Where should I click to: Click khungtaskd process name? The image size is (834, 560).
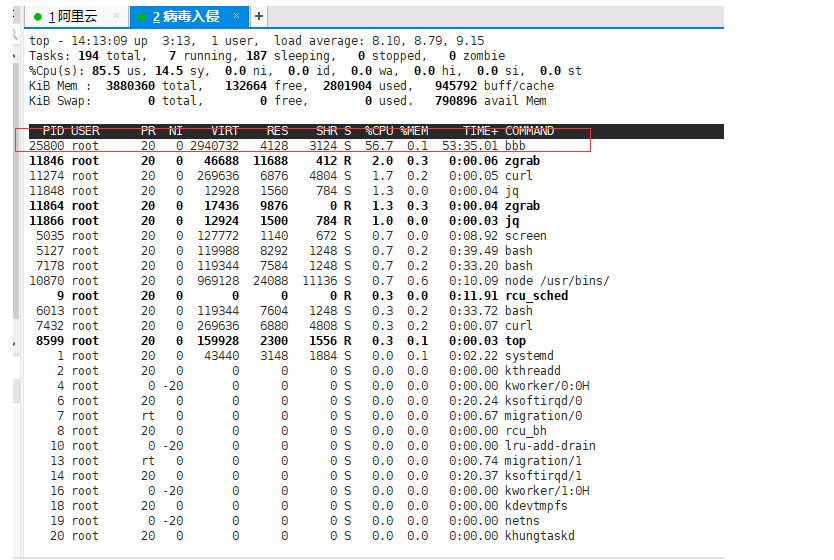tap(539, 536)
